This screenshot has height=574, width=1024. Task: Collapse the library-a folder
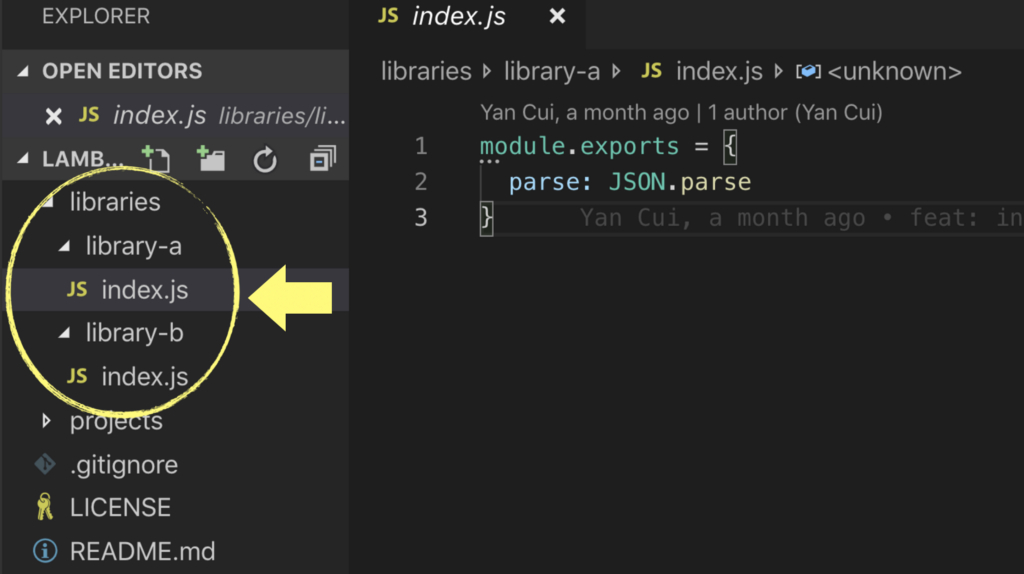point(65,246)
